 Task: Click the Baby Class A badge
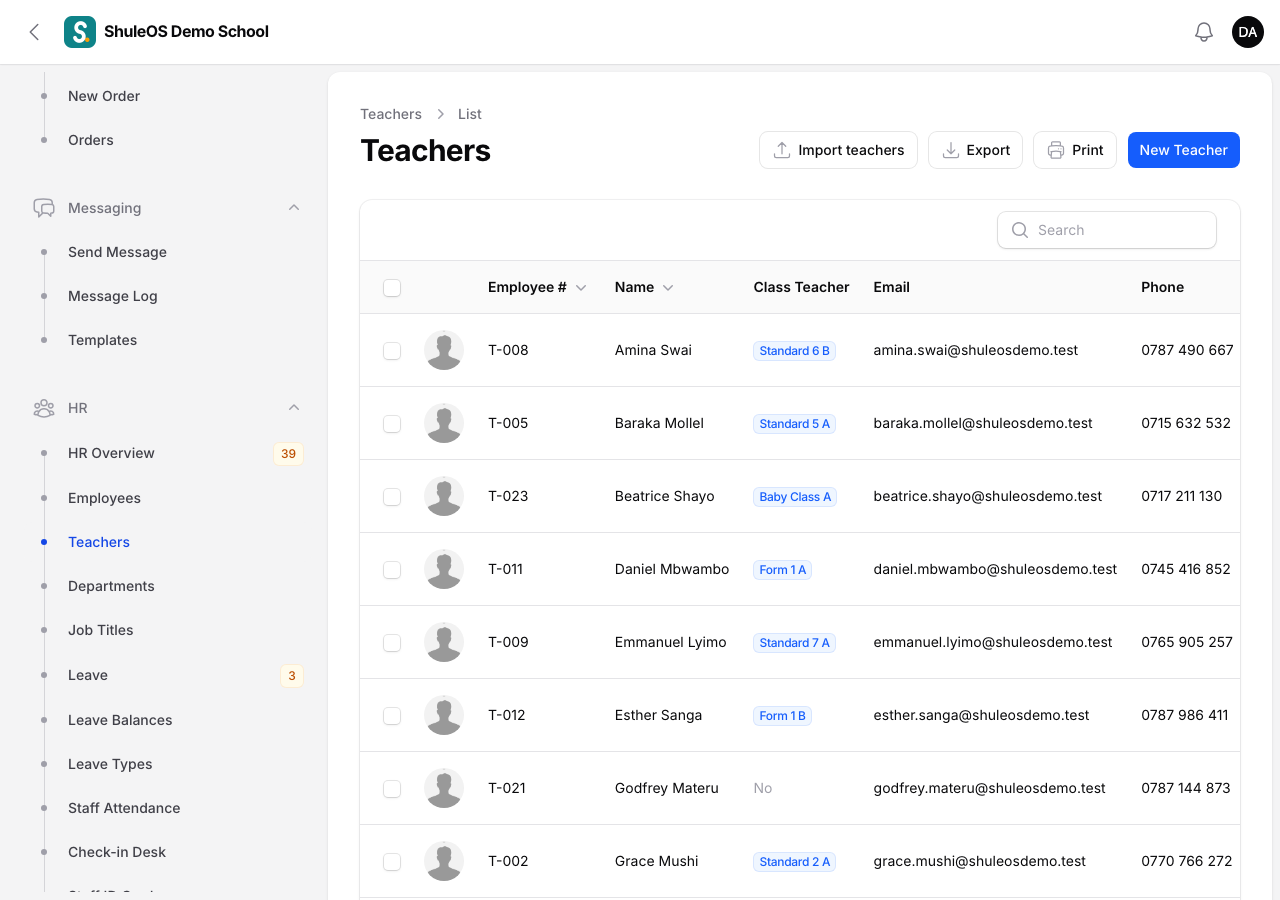click(x=795, y=497)
